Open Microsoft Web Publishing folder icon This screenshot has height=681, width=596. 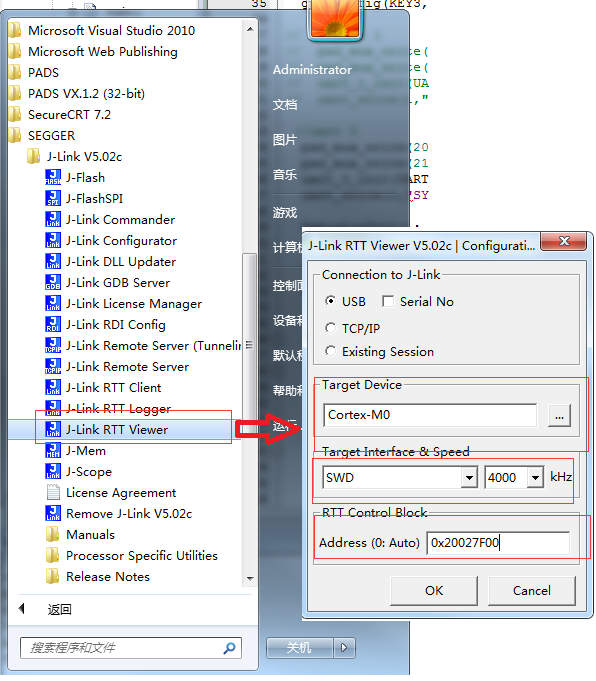pos(15,51)
